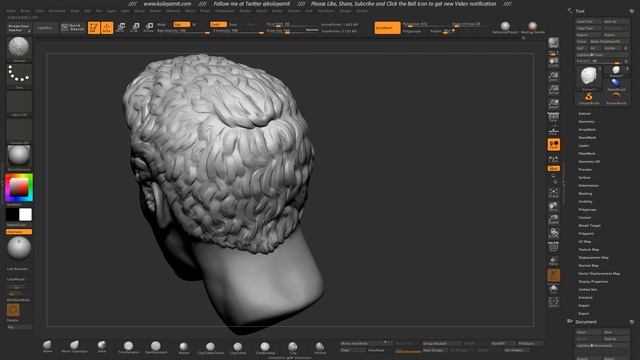
Task: Open the Dots stroke type picker
Action: coord(19,75)
